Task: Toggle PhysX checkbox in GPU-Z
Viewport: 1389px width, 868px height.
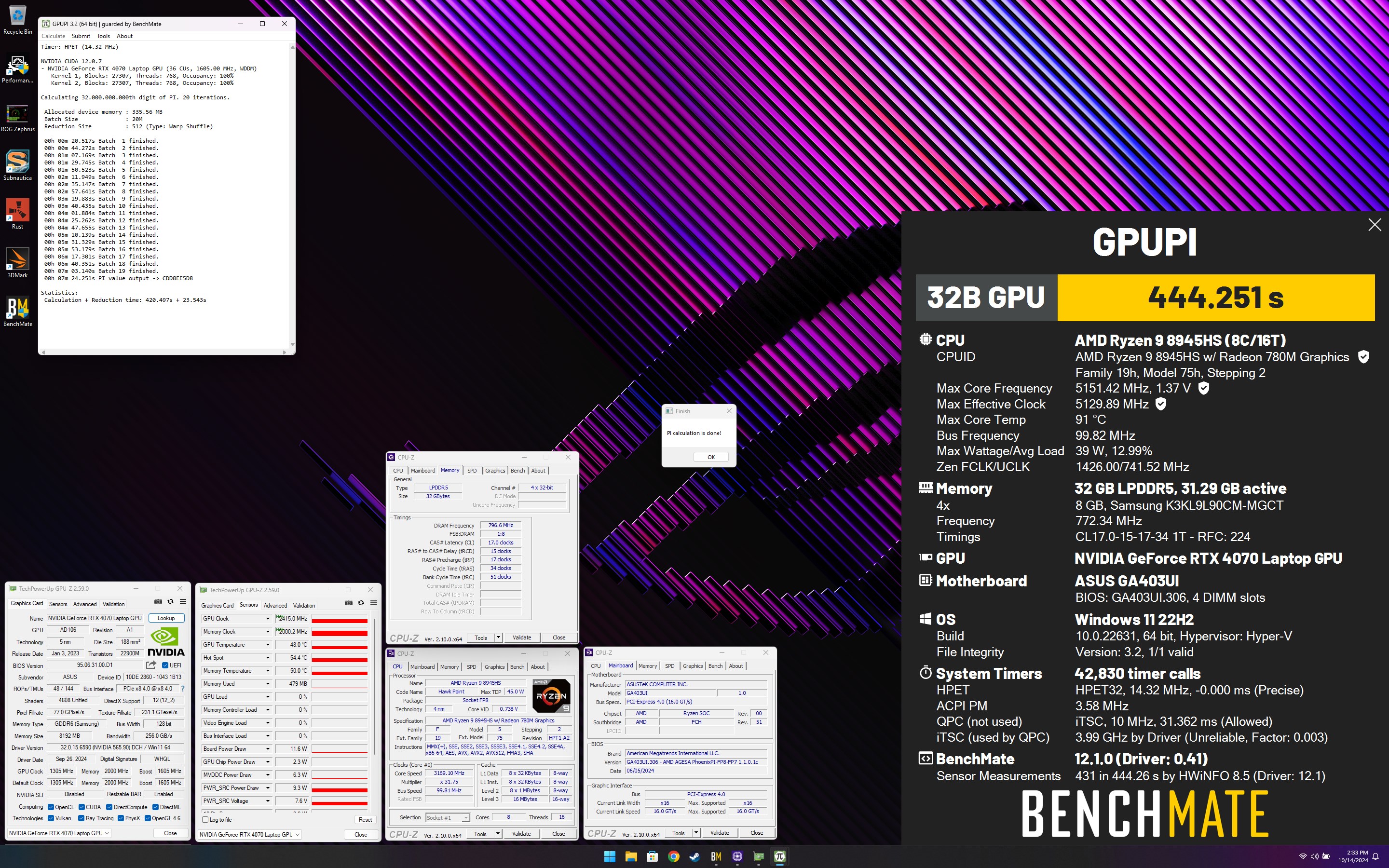Action: [121, 818]
